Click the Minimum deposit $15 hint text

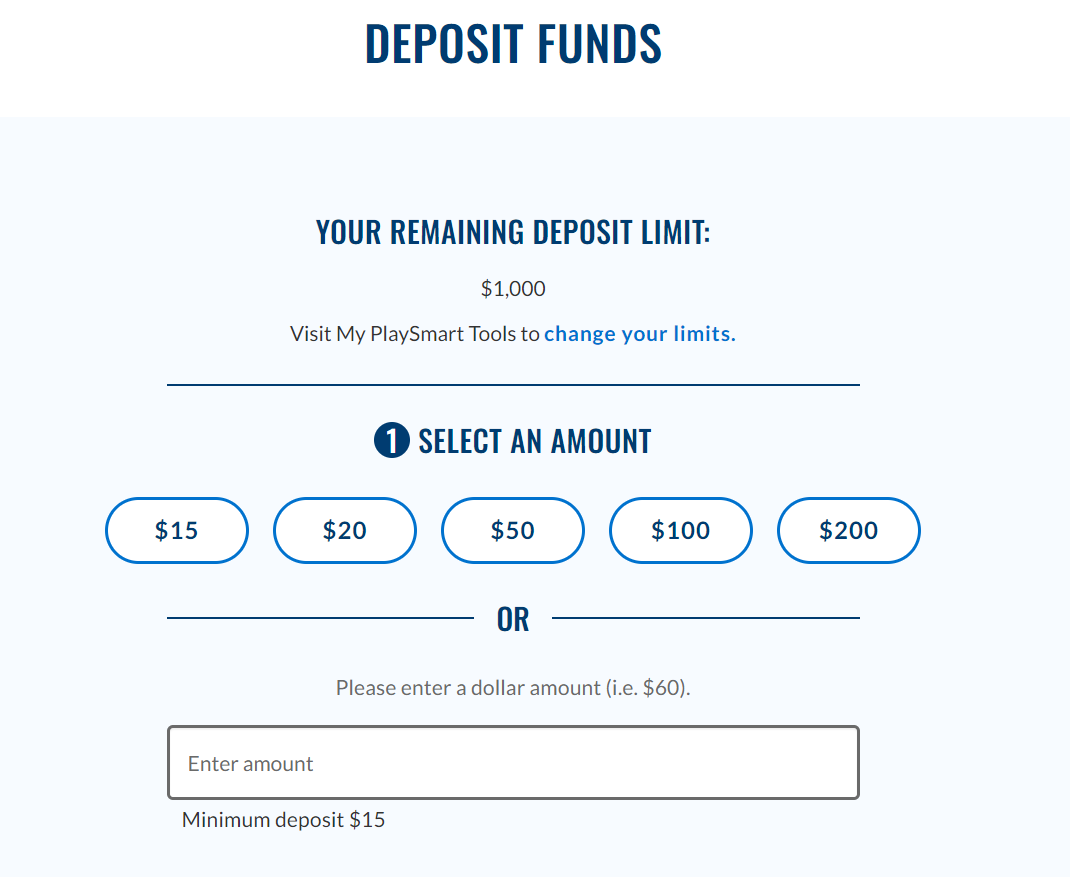[x=283, y=819]
